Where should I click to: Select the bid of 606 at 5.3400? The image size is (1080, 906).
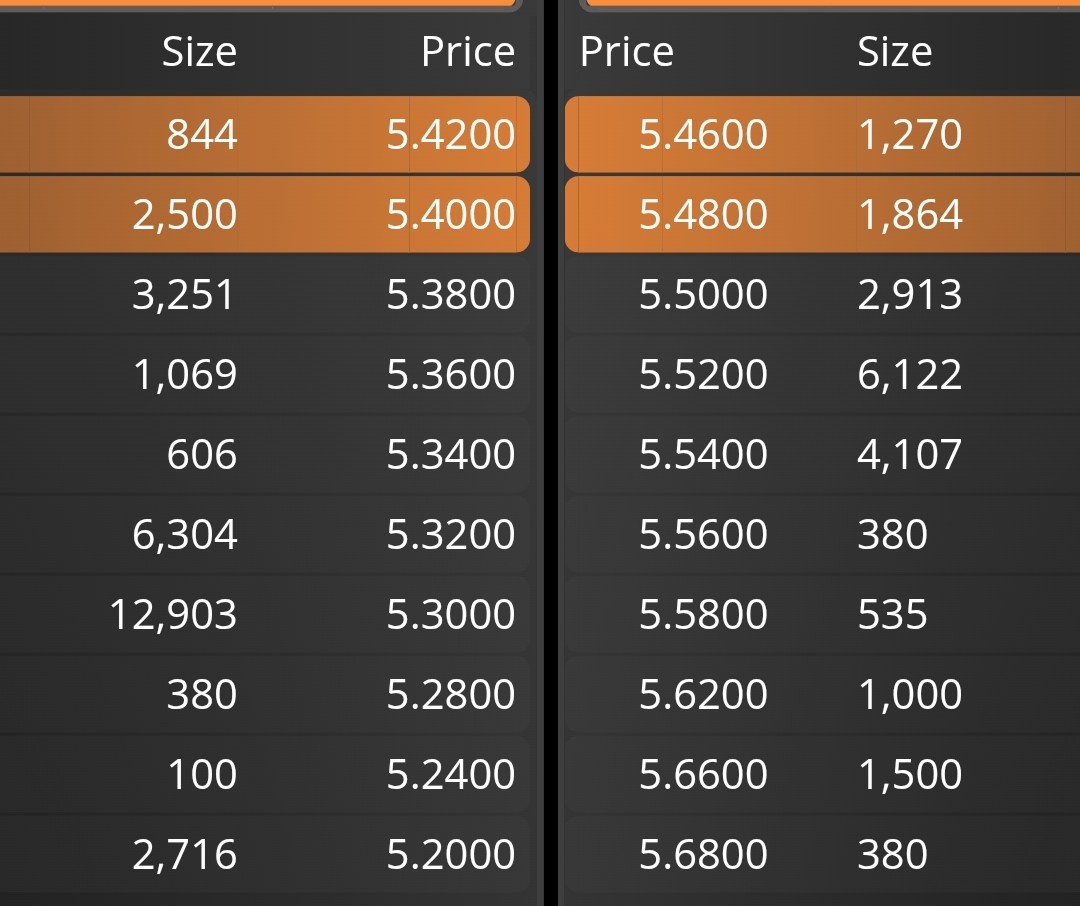tap(264, 454)
